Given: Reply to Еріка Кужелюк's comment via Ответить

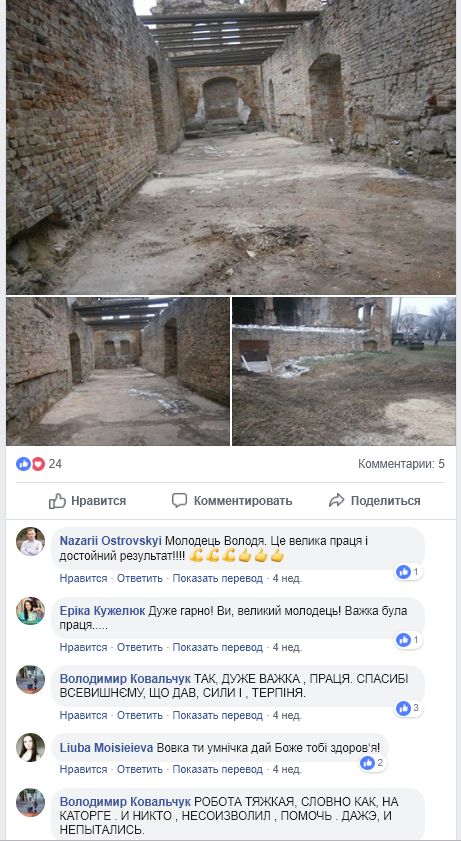Looking at the screenshot, I should 140,647.
